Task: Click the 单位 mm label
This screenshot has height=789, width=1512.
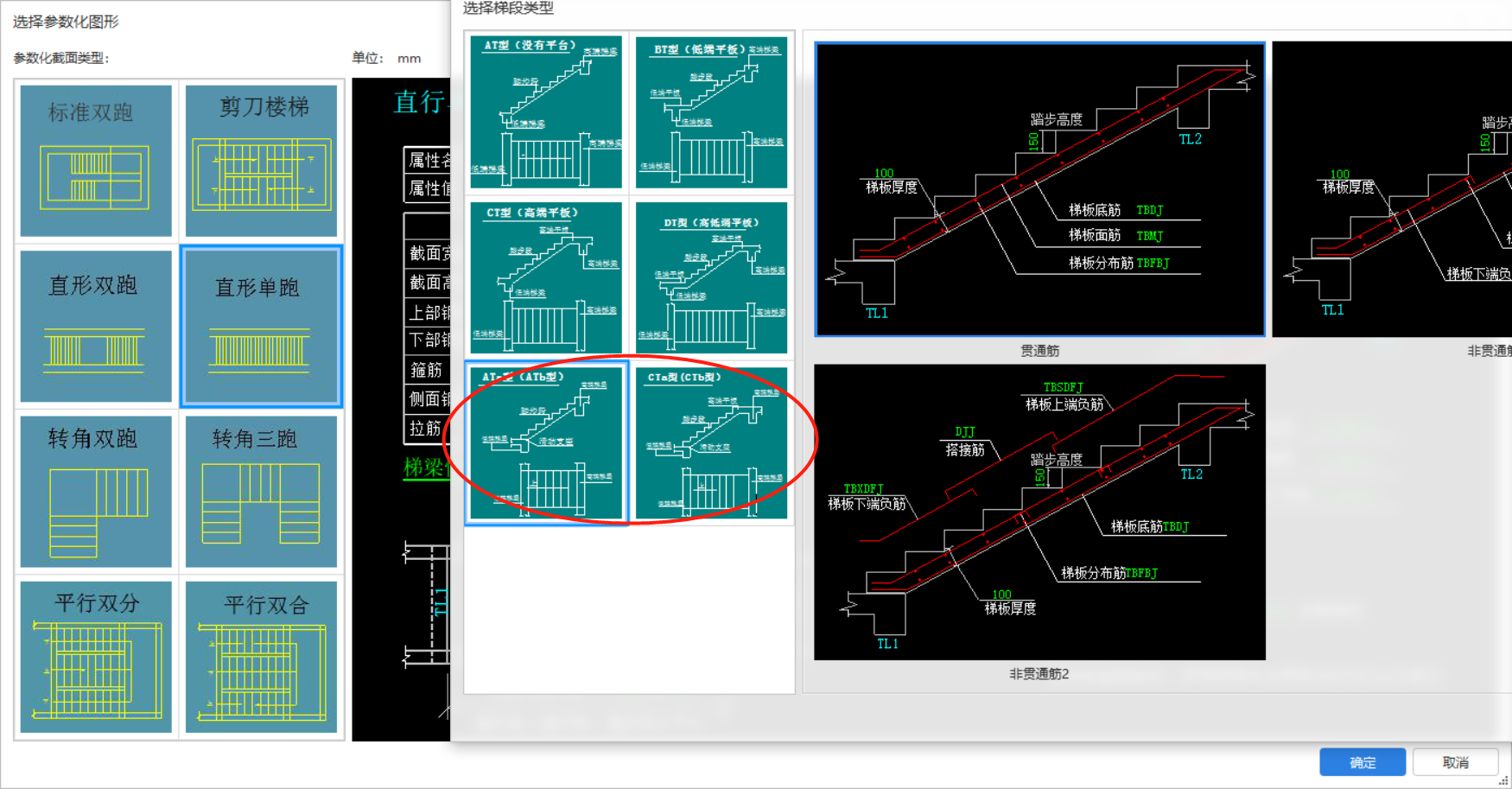Action: pyautogui.click(x=386, y=58)
